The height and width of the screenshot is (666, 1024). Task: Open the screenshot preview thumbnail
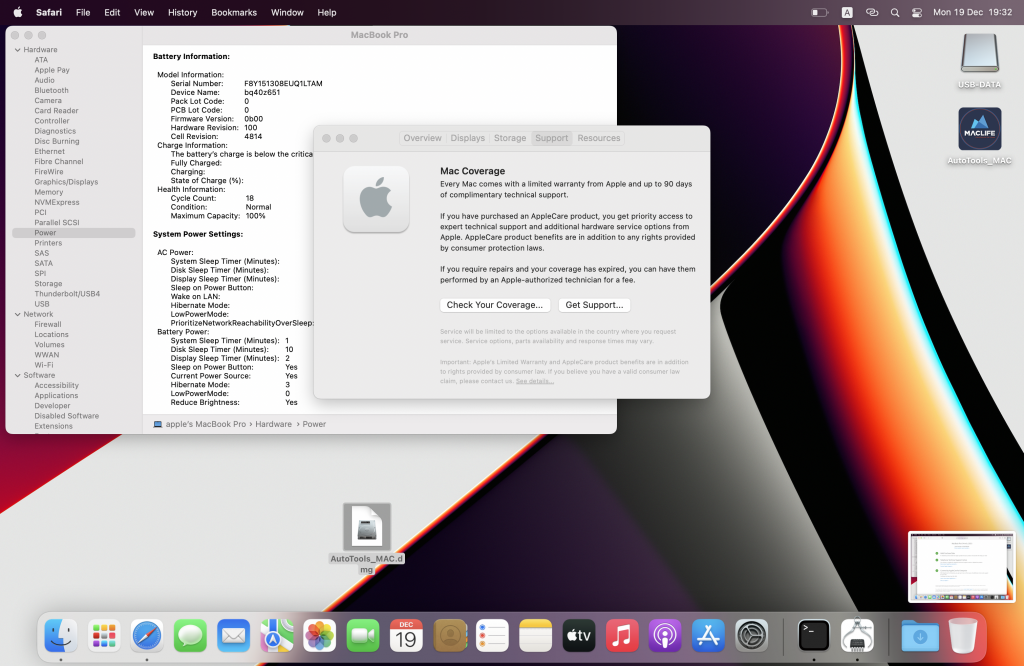point(961,567)
